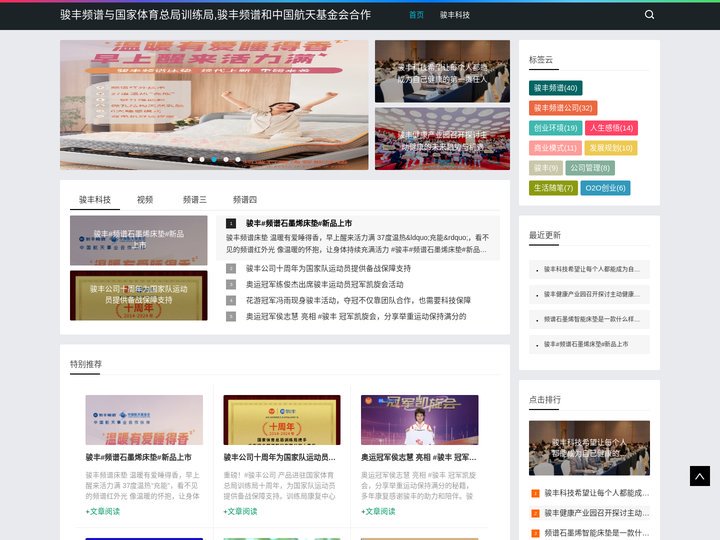Open the 点击排行 featured conference image
The width and height of the screenshot is (720, 540).
[x=589, y=448]
